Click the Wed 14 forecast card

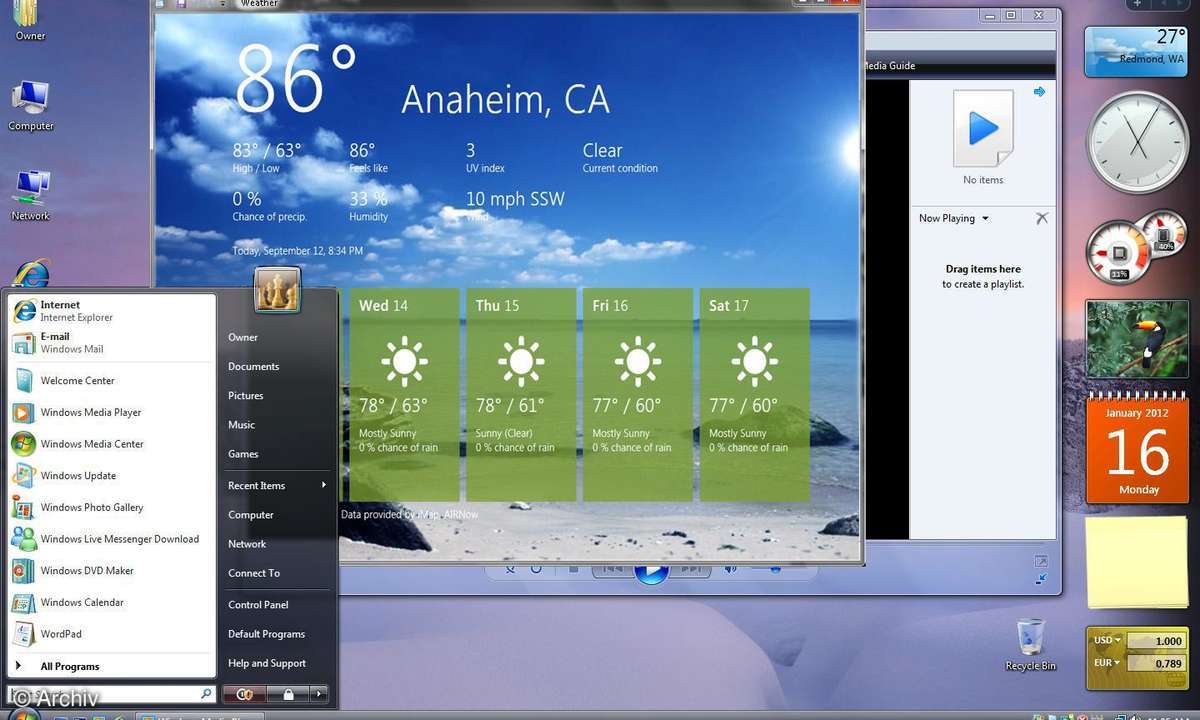tap(404, 395)
